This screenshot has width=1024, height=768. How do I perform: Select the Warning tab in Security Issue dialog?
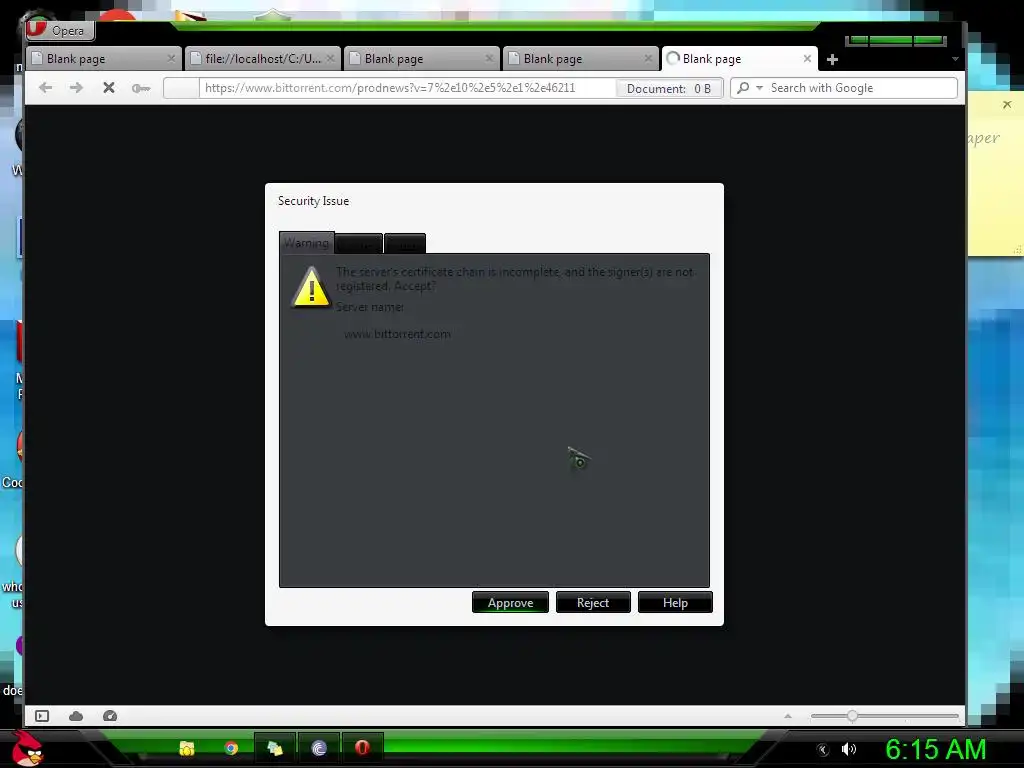(306, 243)
